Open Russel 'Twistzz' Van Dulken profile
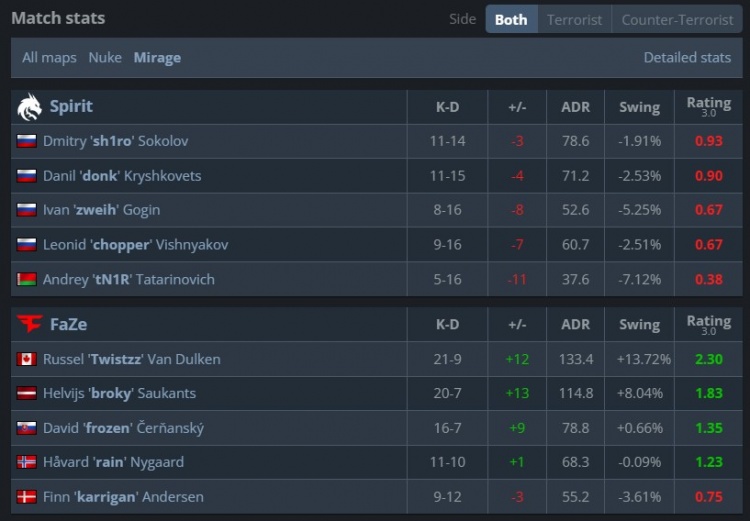Viewport: 750px width, 521px height. (x=131, y=359)
